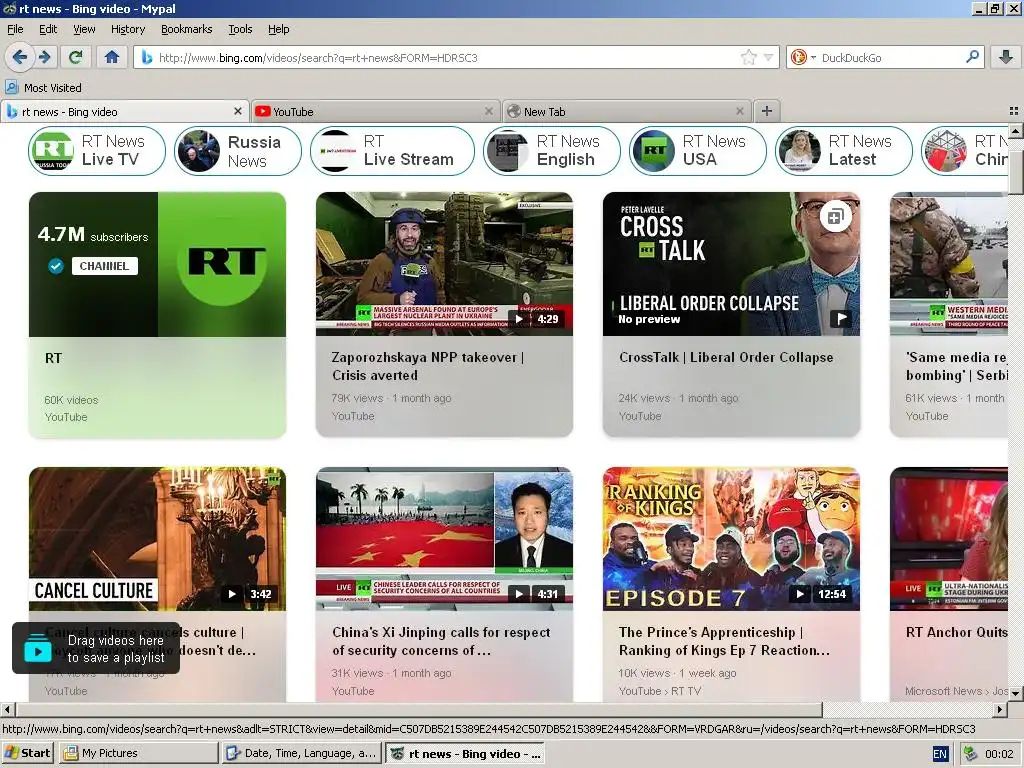Open the Bookmarks menu
This screenshot has height=768, width=1024.
coord(186,29)
